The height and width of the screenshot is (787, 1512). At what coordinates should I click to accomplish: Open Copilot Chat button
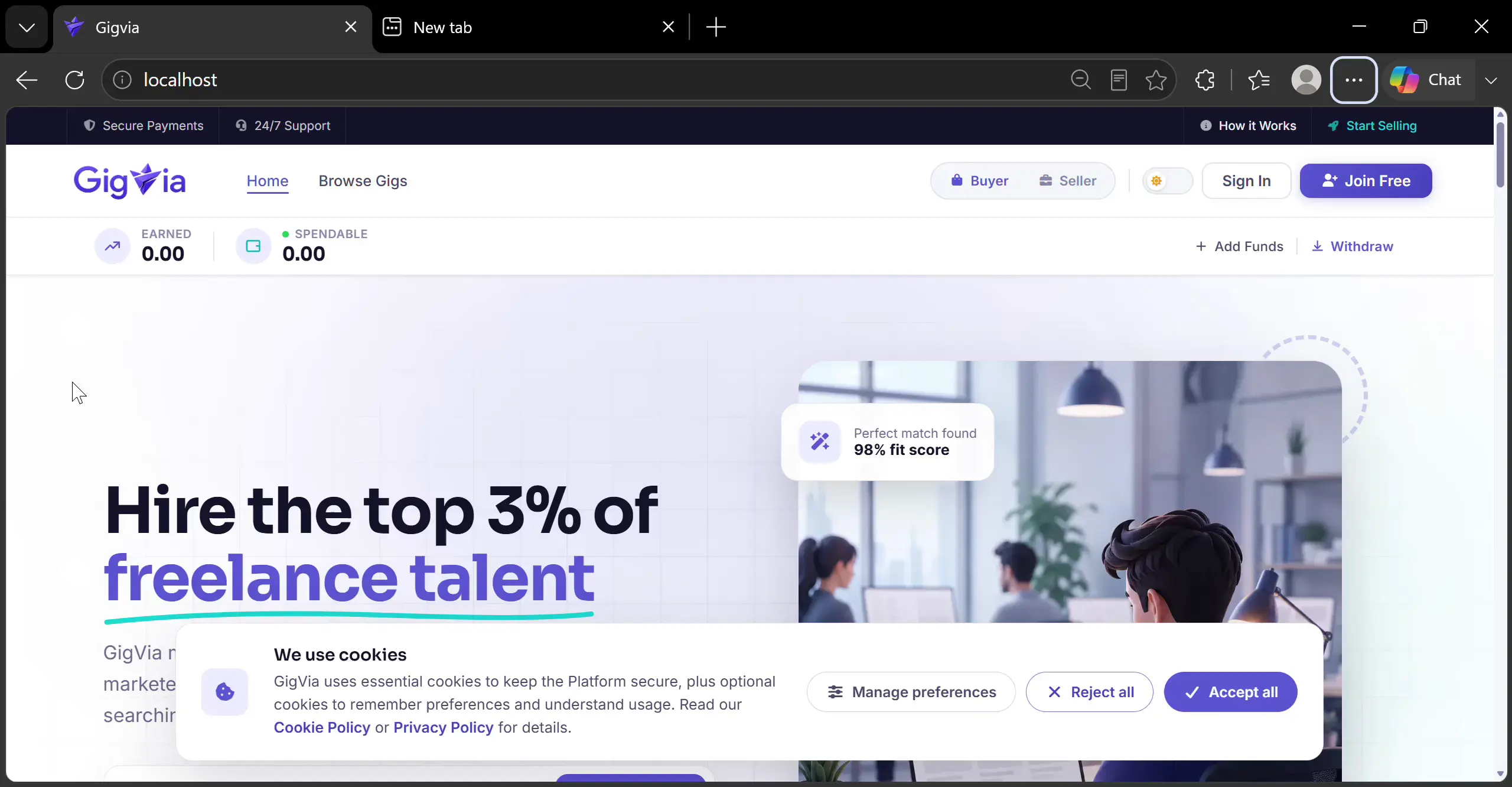[x=1426, y=80]
